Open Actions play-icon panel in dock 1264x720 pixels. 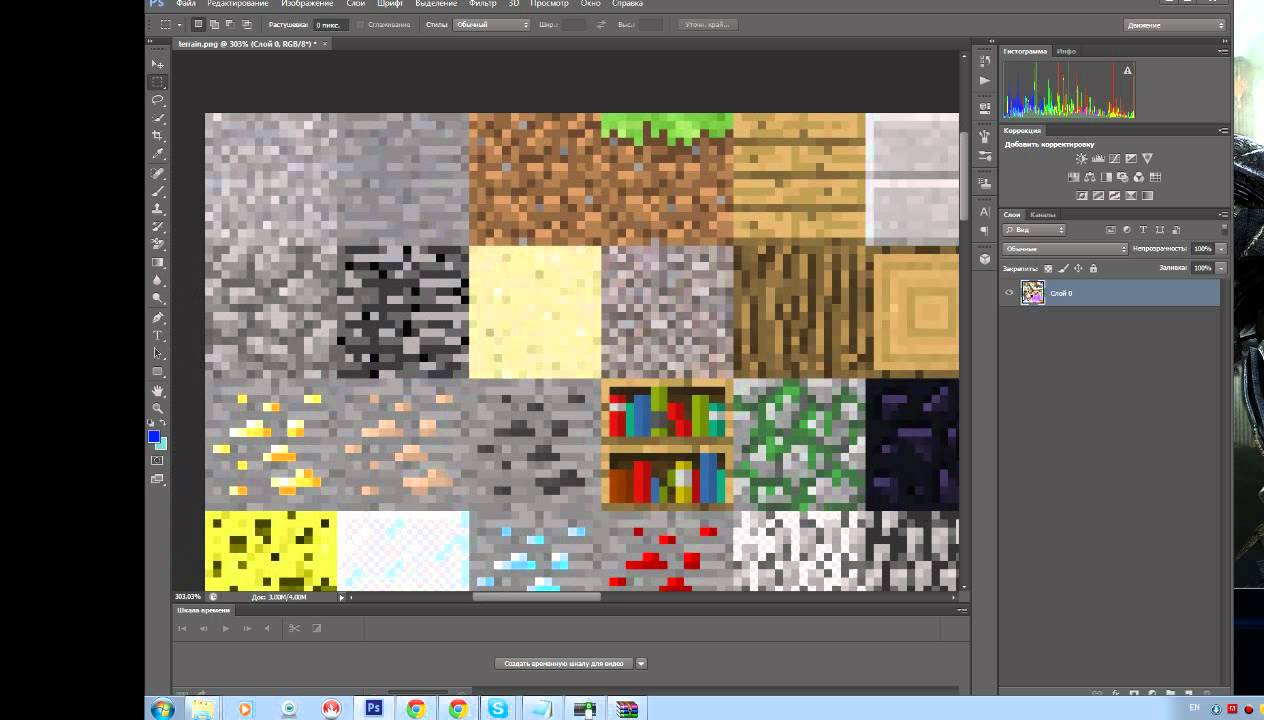[x=985, y=80]
